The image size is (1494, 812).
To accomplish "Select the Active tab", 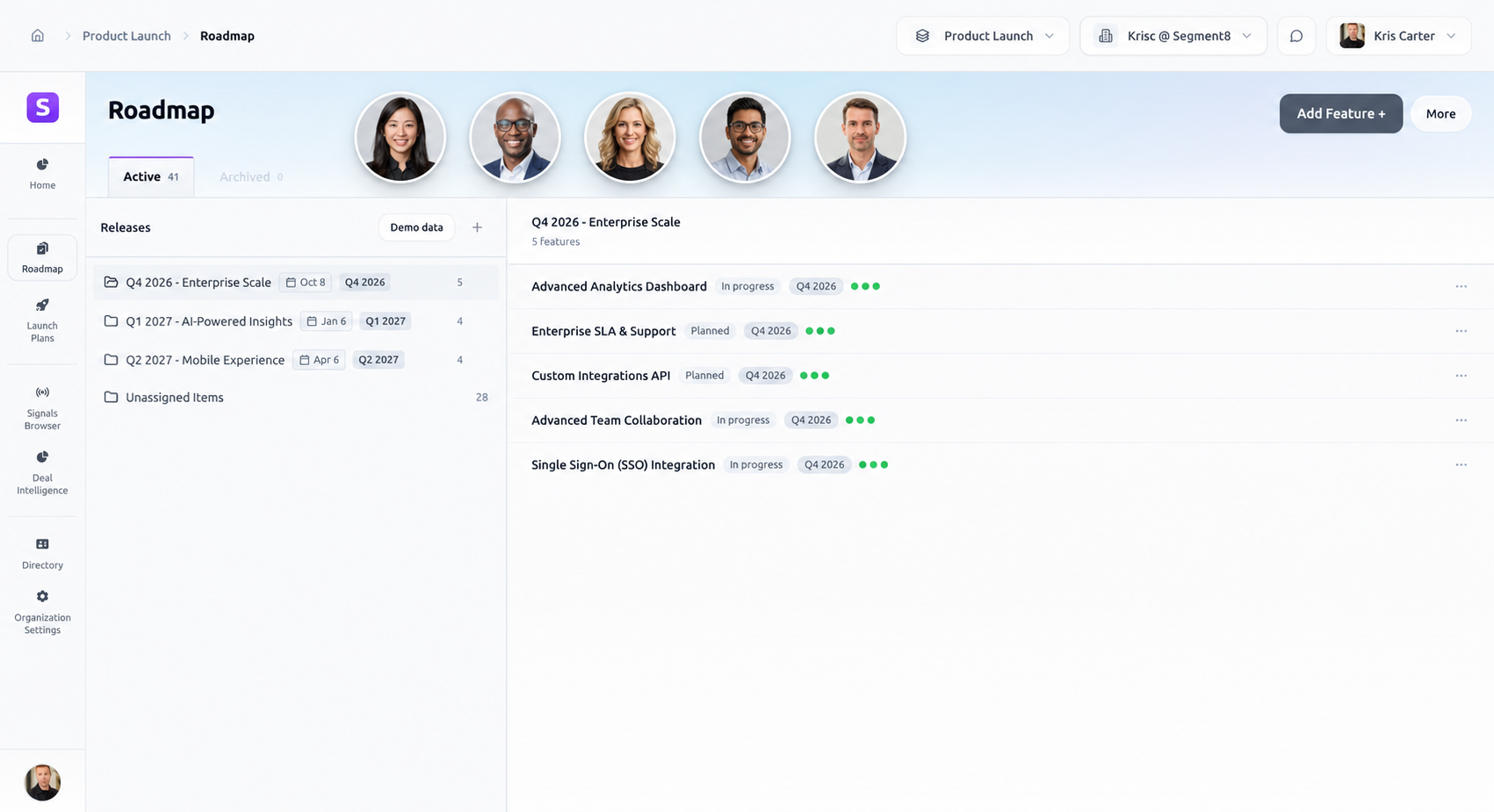I will [x=151, y=176].
